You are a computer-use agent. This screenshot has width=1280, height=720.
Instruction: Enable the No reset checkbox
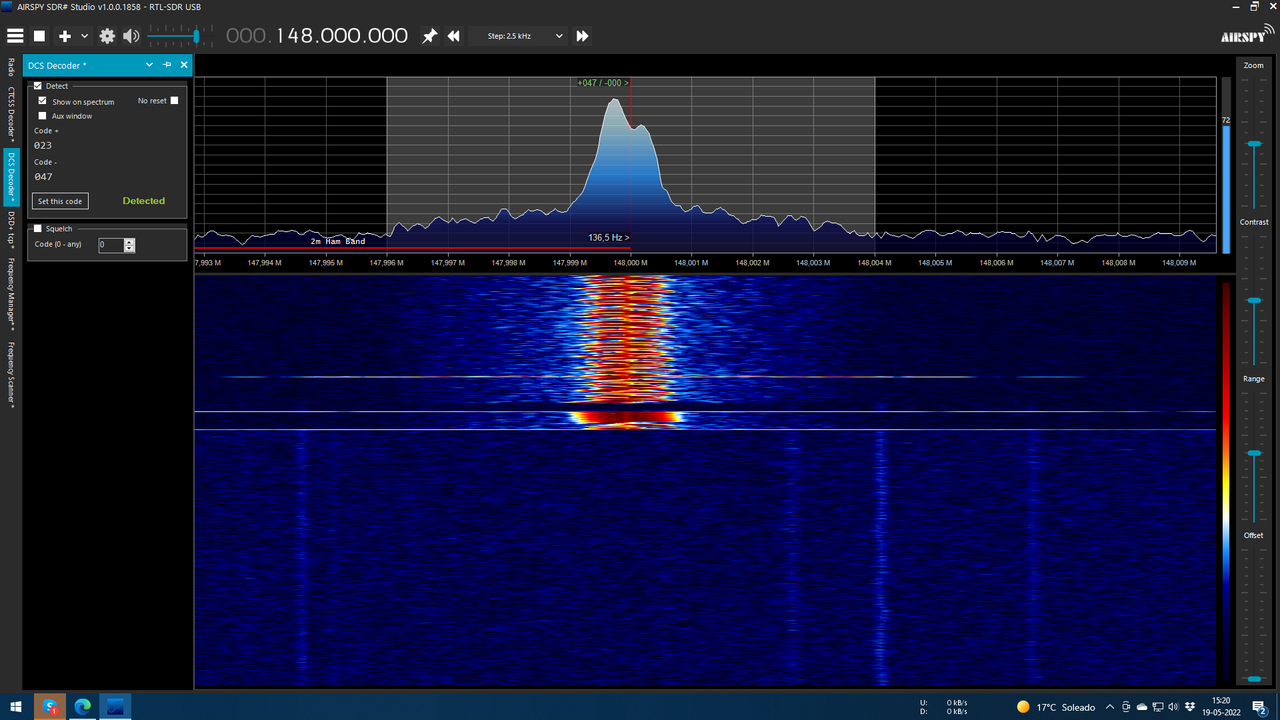point(174,100)
